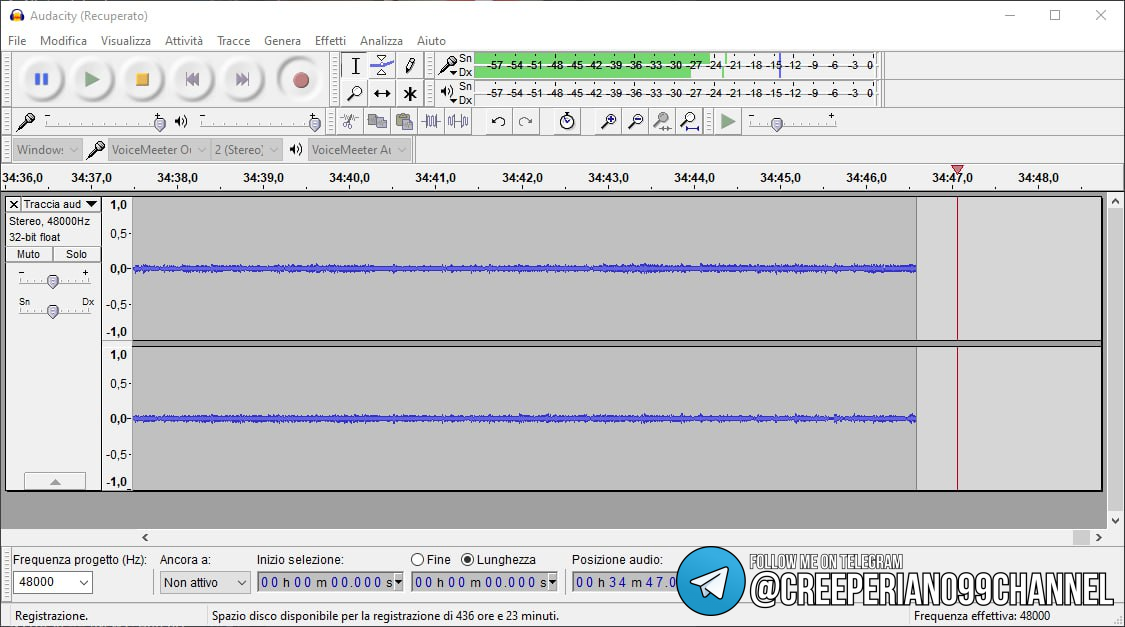Viewport: 1125px width, 627px height.
Task: Click the Copy icon
Action: tap(377, 122)
